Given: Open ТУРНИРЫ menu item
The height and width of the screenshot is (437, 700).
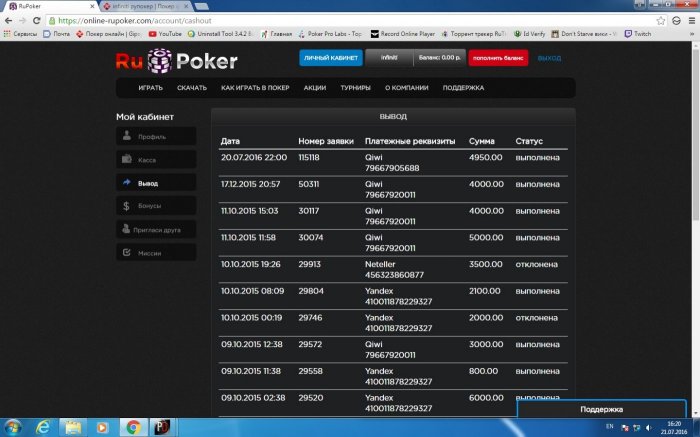Looking at the screenshot, I should pos(355,88).
